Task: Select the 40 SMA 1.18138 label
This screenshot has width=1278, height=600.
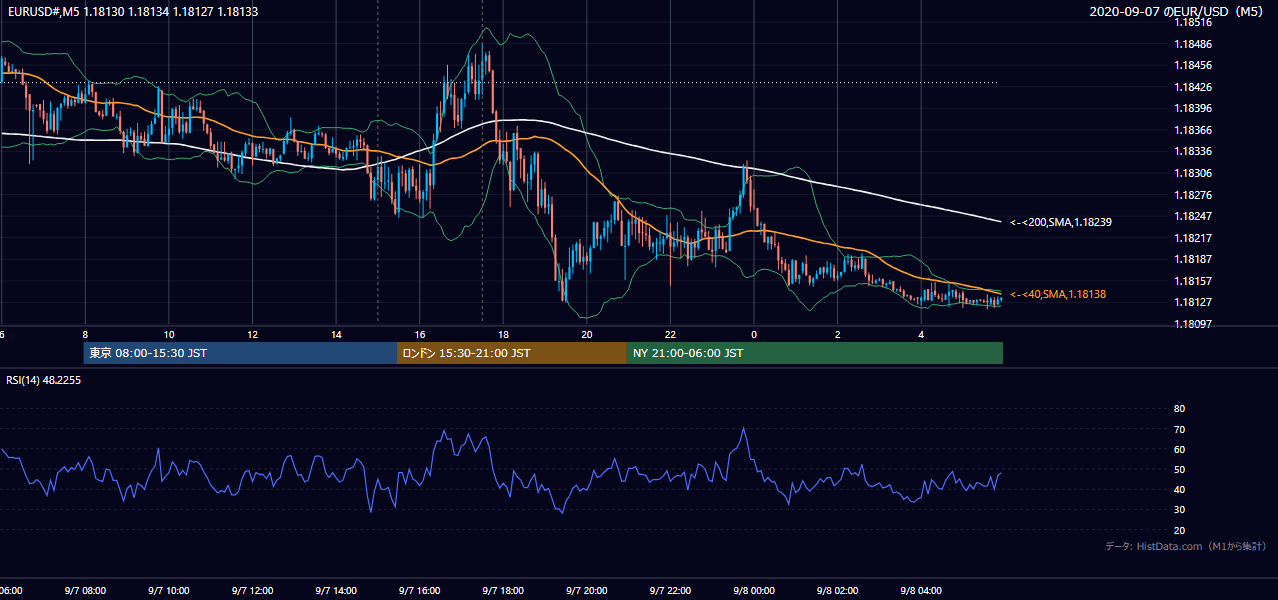Action: click(1058, 294)
